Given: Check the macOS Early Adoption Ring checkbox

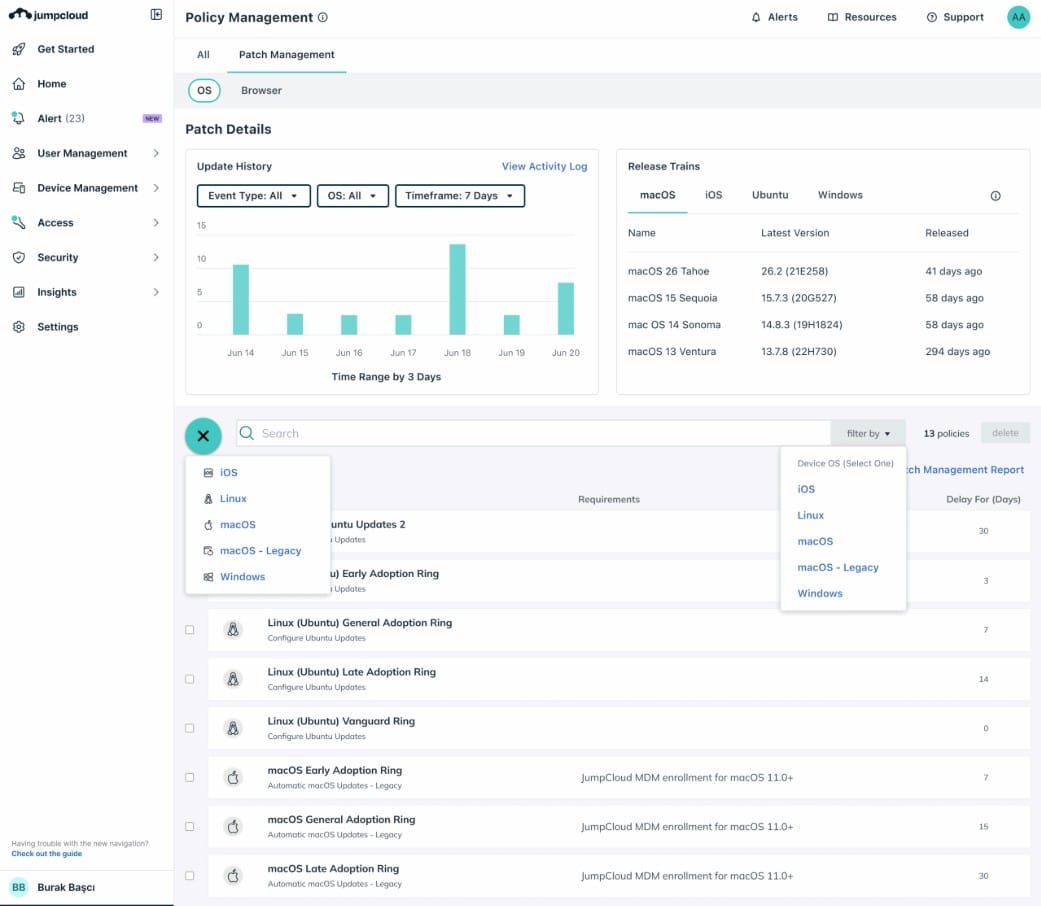Looking at the screenshot, I should [190, 777].
